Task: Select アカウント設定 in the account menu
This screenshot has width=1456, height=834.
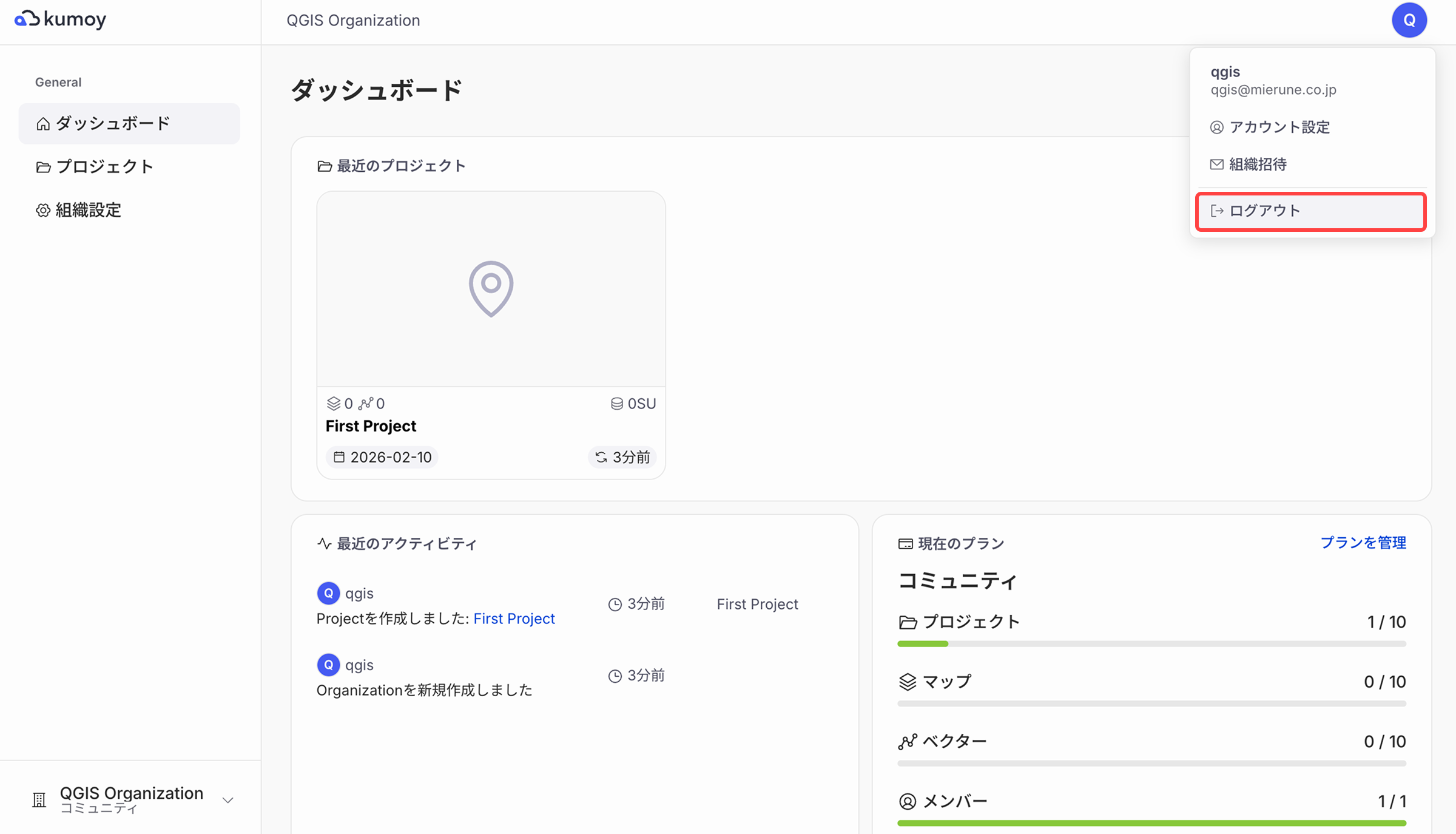Action: pos(1279,127)
